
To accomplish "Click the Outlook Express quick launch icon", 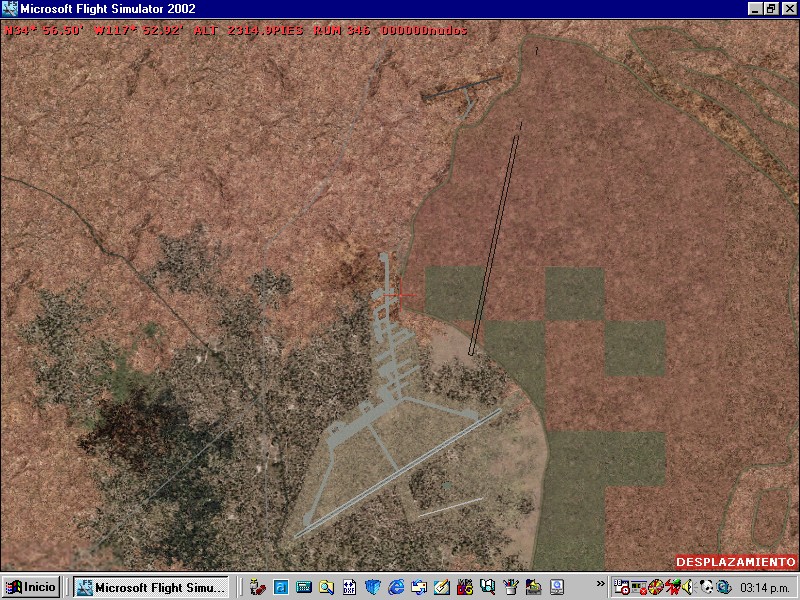I will 418,587.
